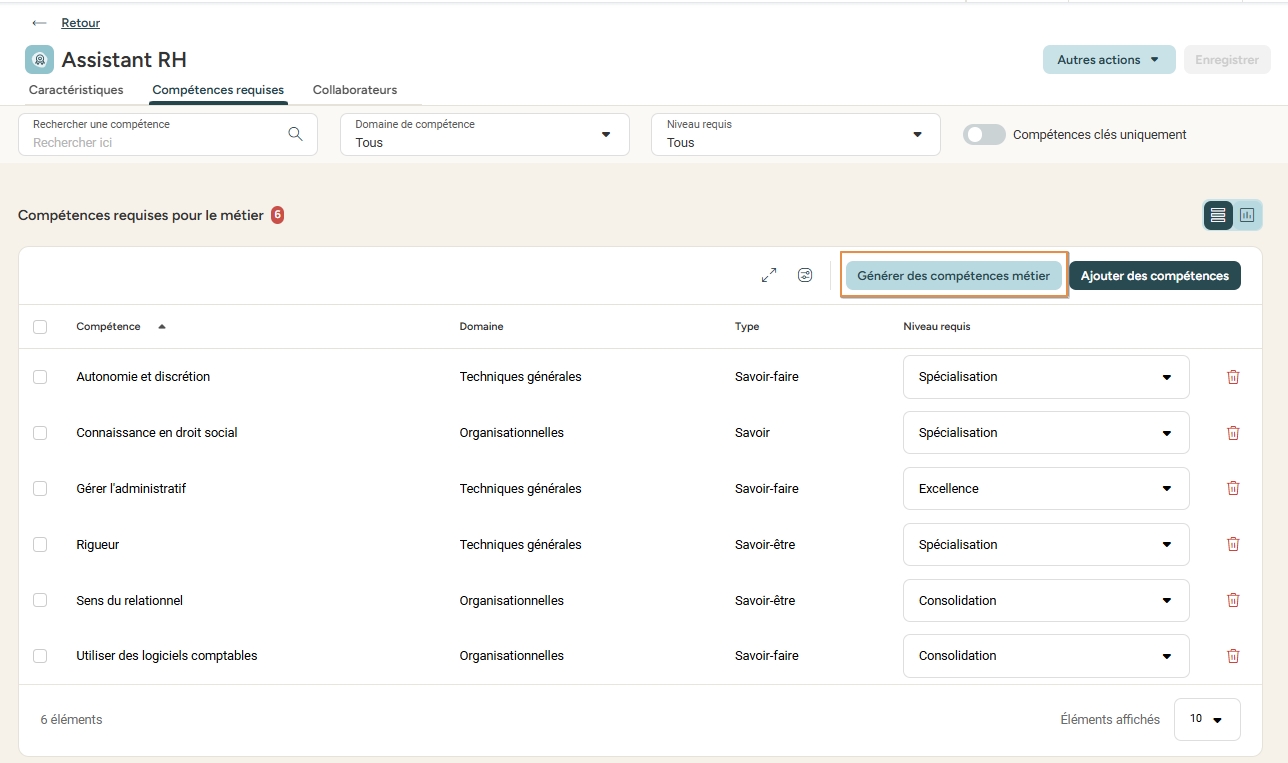The width and height of the screenshot is (1288, 763).
Task: Click Générer des compétences métier button
Action: point(953,276)
